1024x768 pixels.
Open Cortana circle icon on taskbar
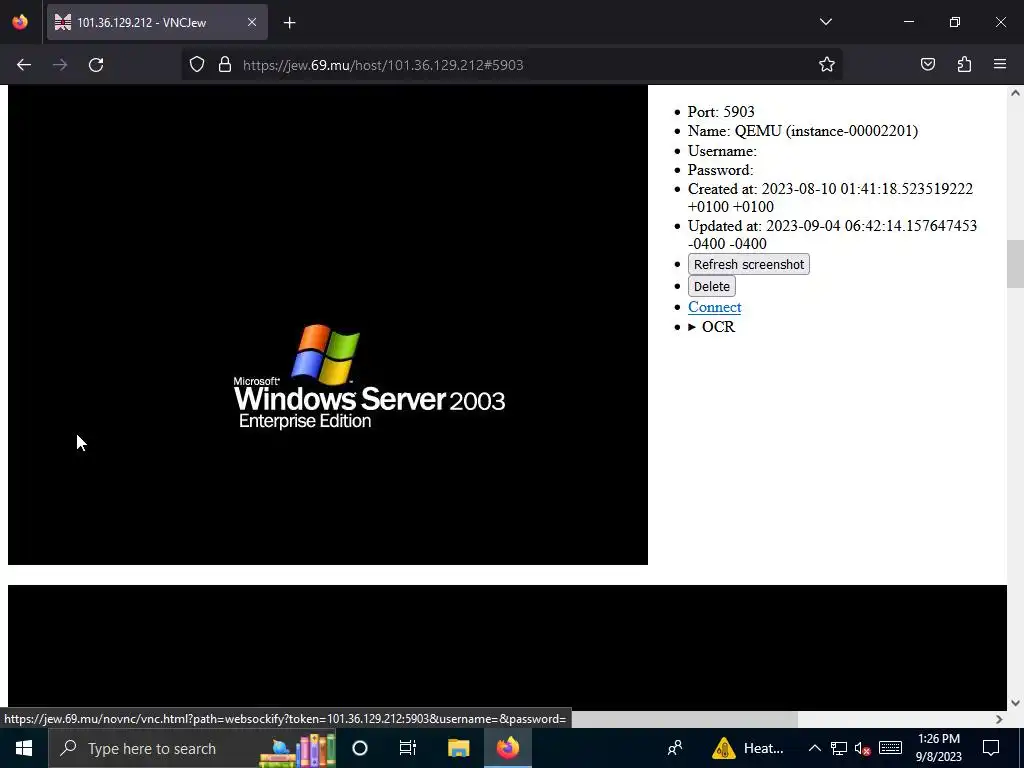[x=360, y=748]
